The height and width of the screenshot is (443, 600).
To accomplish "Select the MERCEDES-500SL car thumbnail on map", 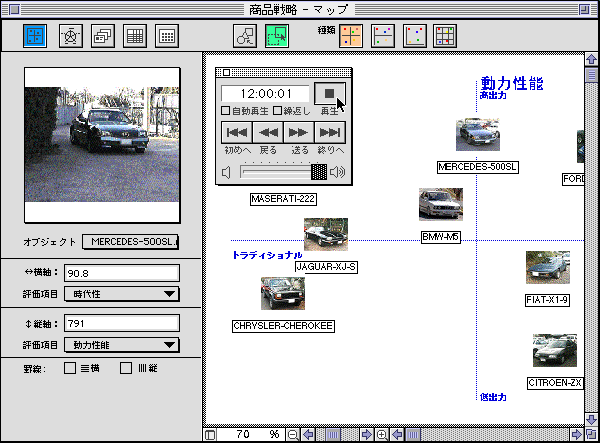I will coord(478,134).
